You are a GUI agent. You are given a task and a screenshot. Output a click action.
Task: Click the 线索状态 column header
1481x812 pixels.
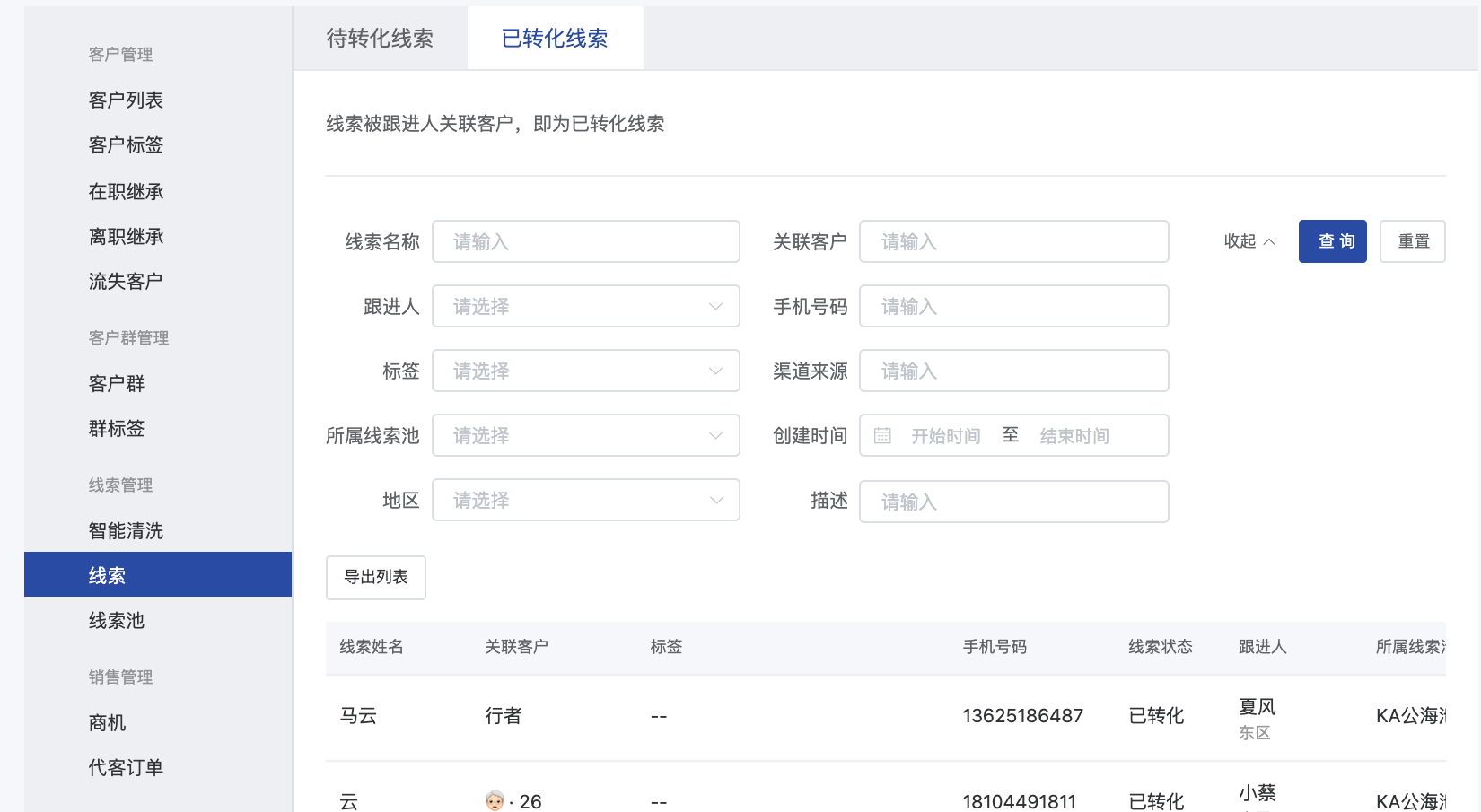tap(1161, 647)
